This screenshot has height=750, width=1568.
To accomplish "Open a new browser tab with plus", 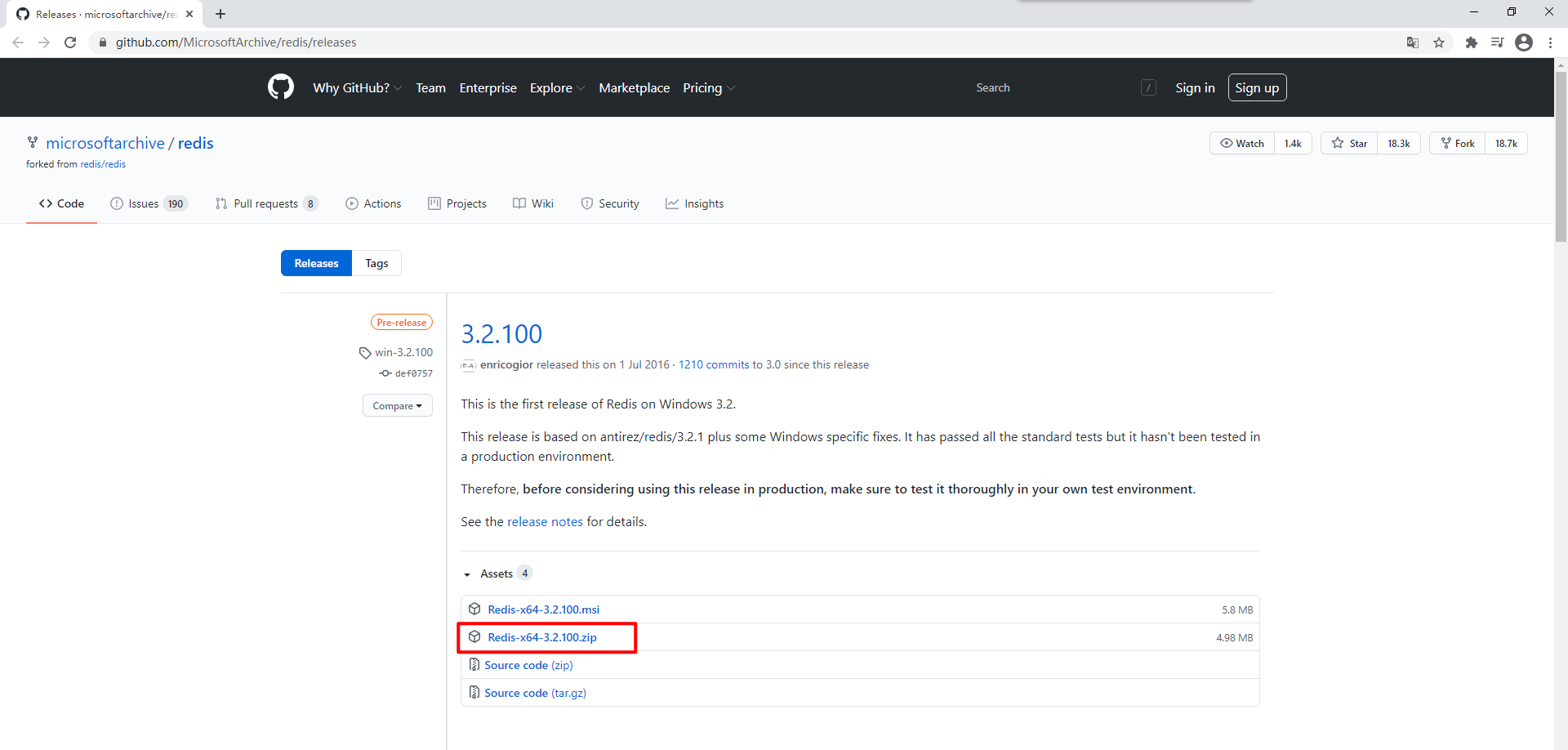I will [x=220, y=14].
